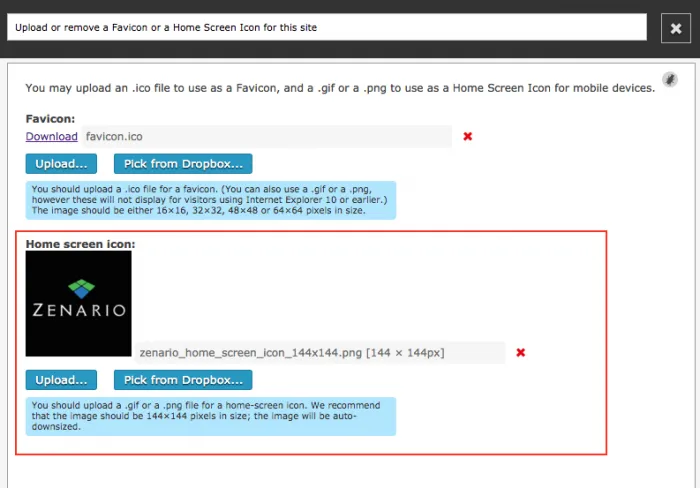Click the 'Home screen icon:' section heading
Viewport: 700px width, 488px height.
click(80, 243)
